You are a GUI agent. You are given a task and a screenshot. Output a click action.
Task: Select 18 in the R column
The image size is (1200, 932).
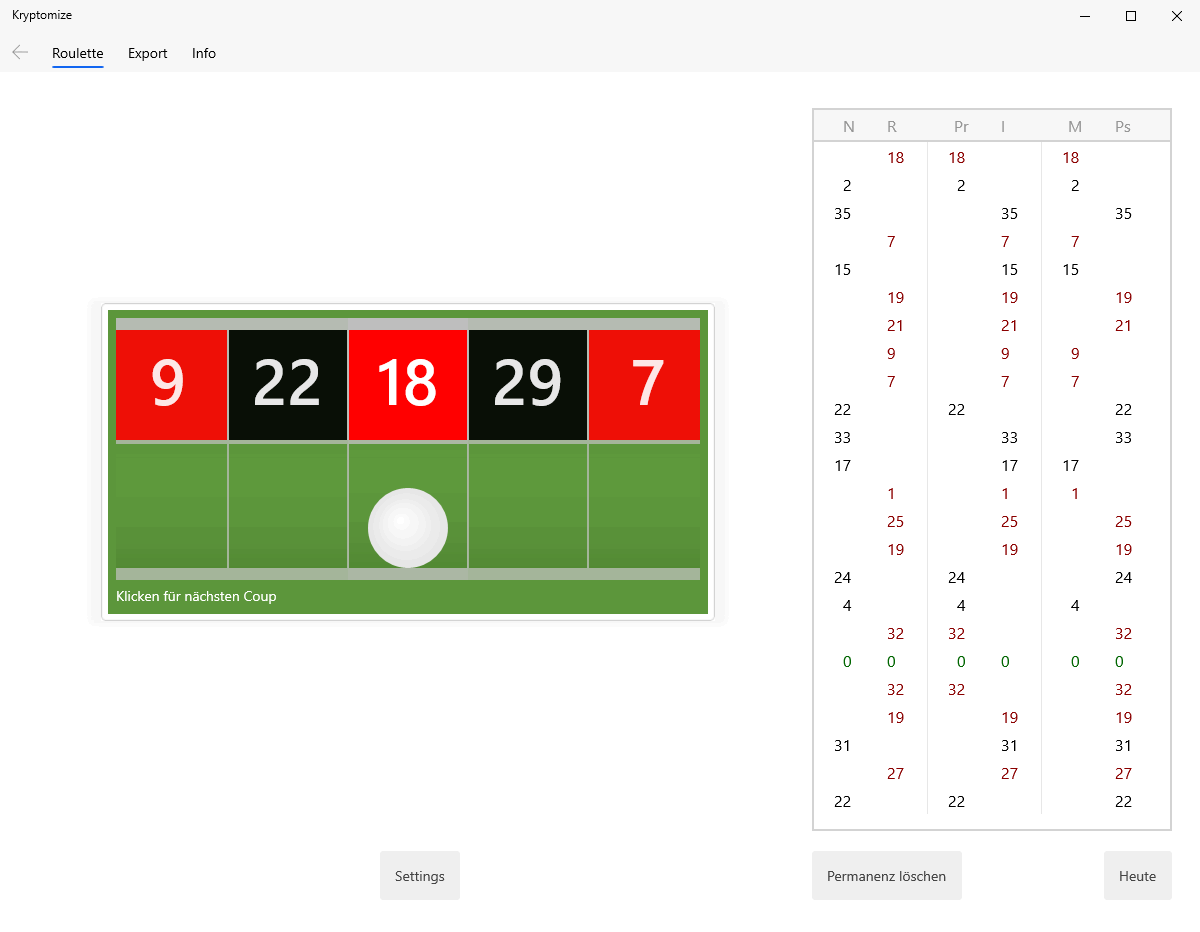896,158
